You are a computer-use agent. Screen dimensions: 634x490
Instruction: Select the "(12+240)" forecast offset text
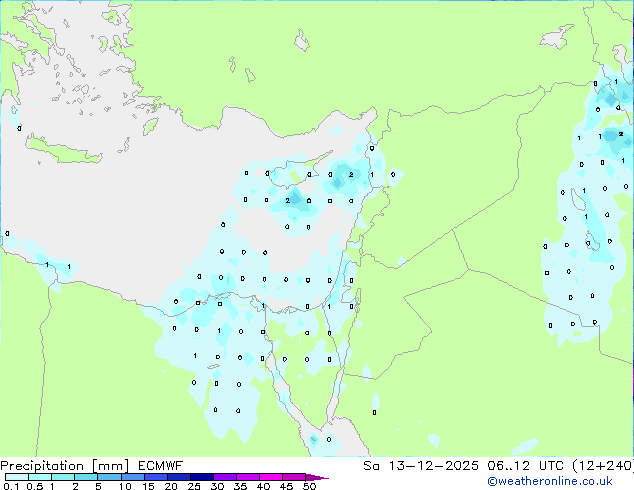click(x=604, y=466)
